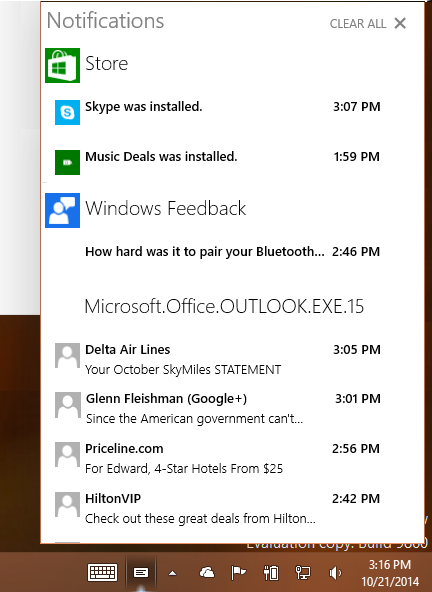The image size is (432, 592).
Task: Open Glenn Fleishman (Google+) notification
Action: [217, 408]
